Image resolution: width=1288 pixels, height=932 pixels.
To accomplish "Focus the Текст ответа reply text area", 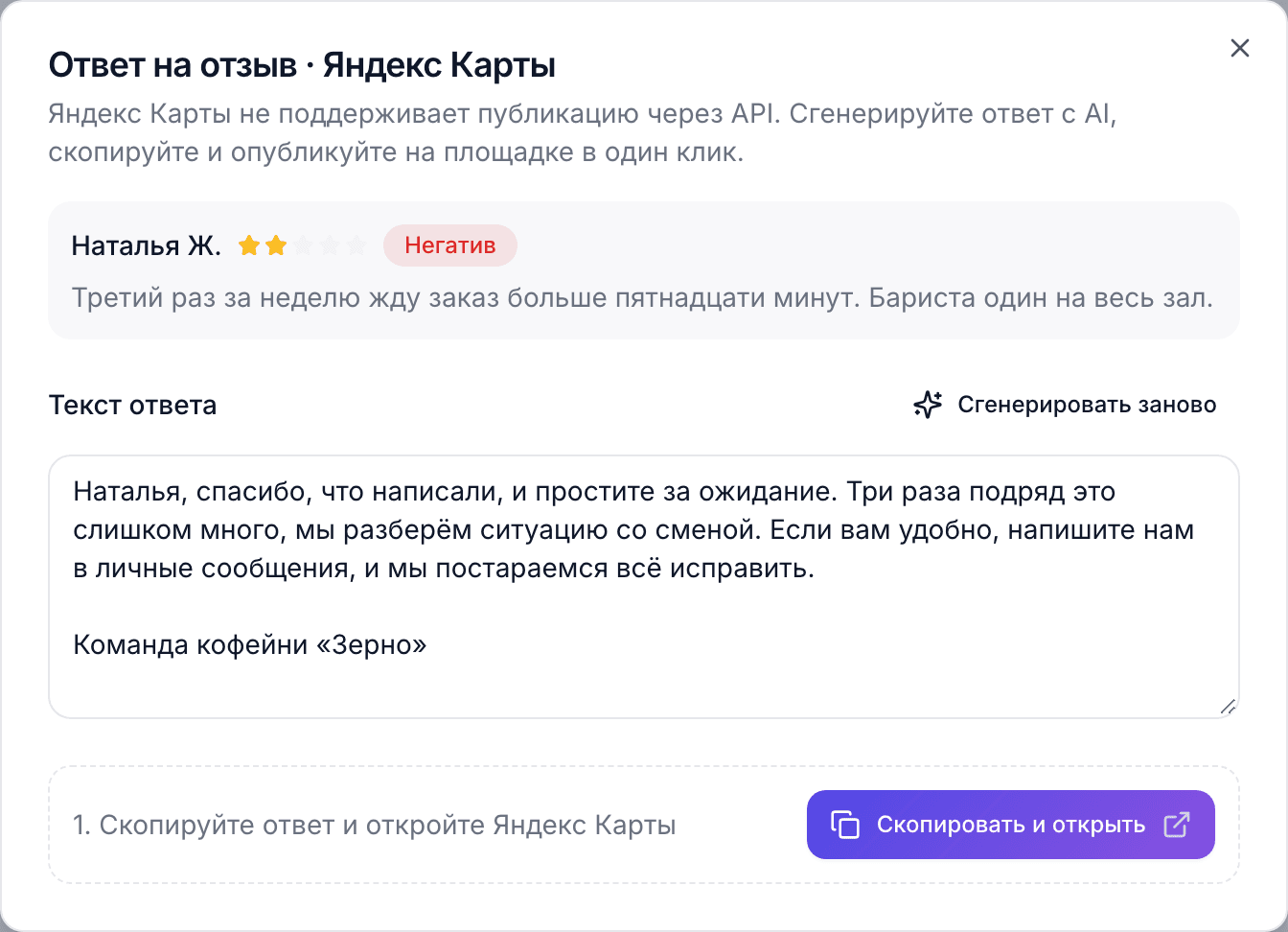I will pos(644,587).
